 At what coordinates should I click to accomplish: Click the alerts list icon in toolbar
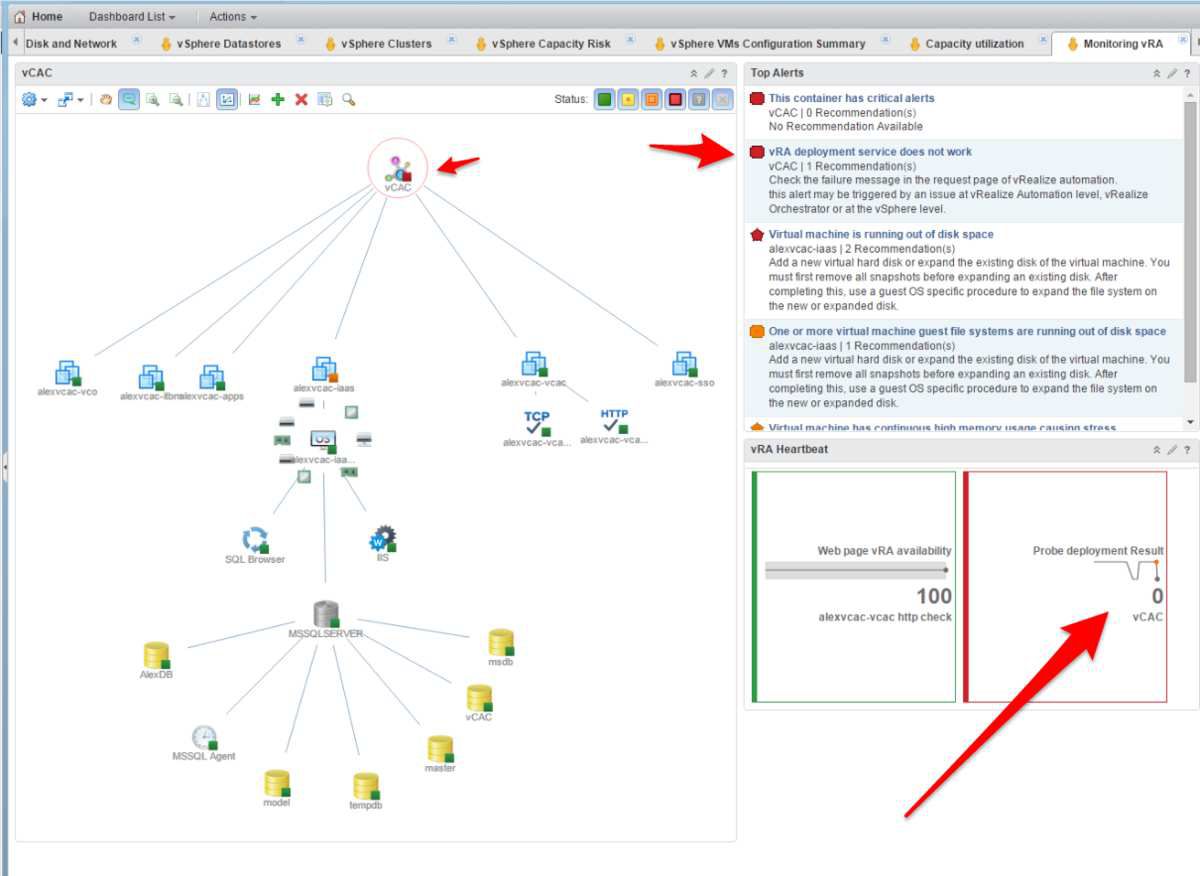click(x=325, y=99)
